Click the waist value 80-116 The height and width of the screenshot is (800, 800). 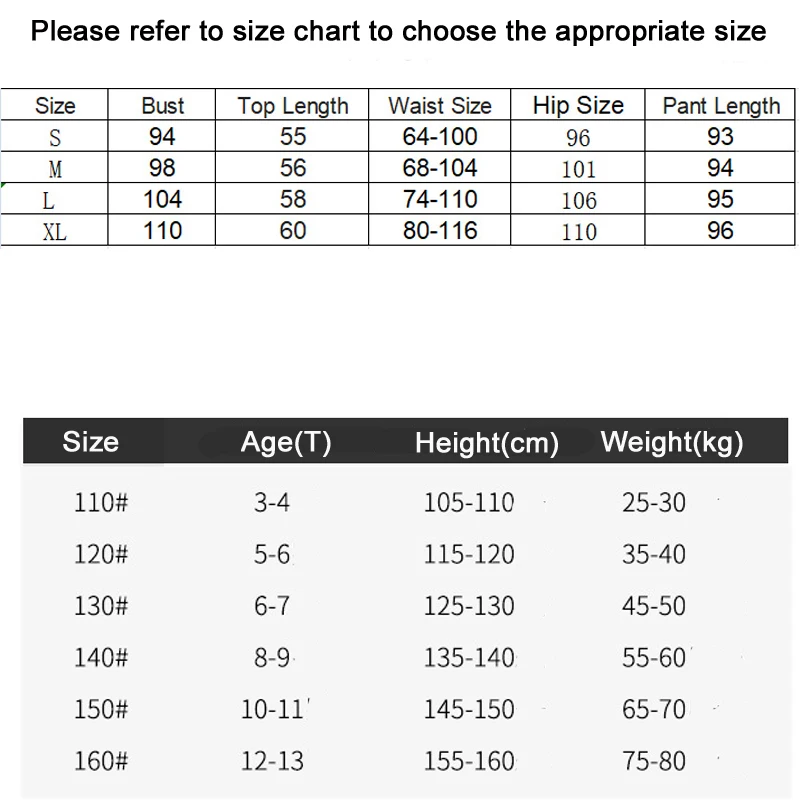tap(440, 231)
